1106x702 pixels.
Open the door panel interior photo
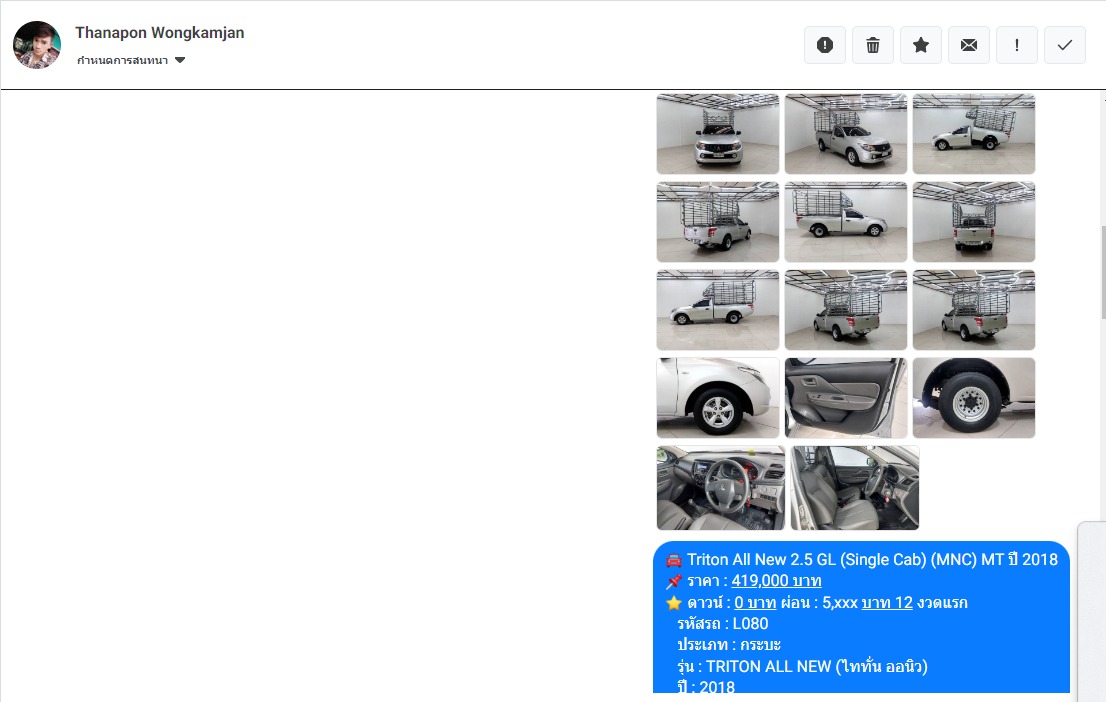pos(846,398)
